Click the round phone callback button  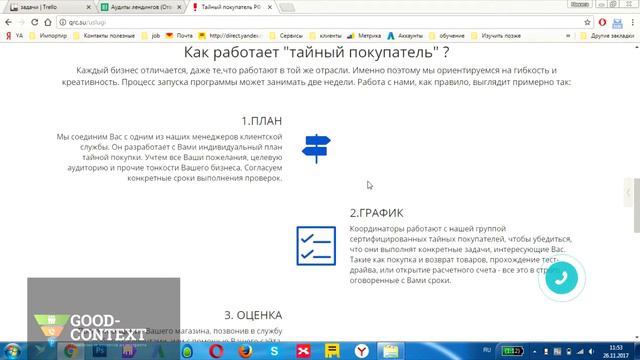pyautogui.click(x=561, y=278)
